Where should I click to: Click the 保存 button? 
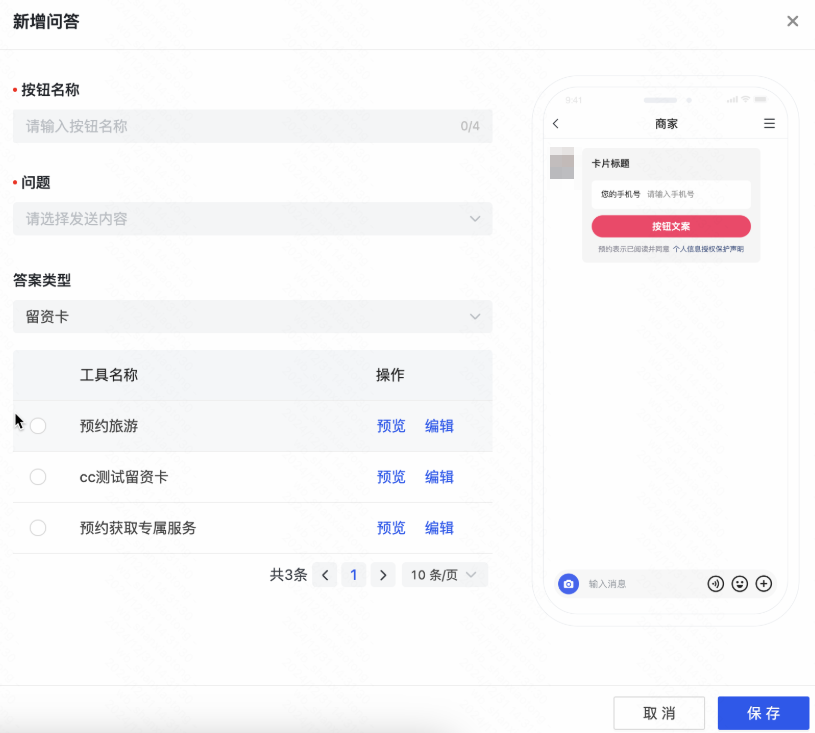pyautogui.click(x=763, y=713)
